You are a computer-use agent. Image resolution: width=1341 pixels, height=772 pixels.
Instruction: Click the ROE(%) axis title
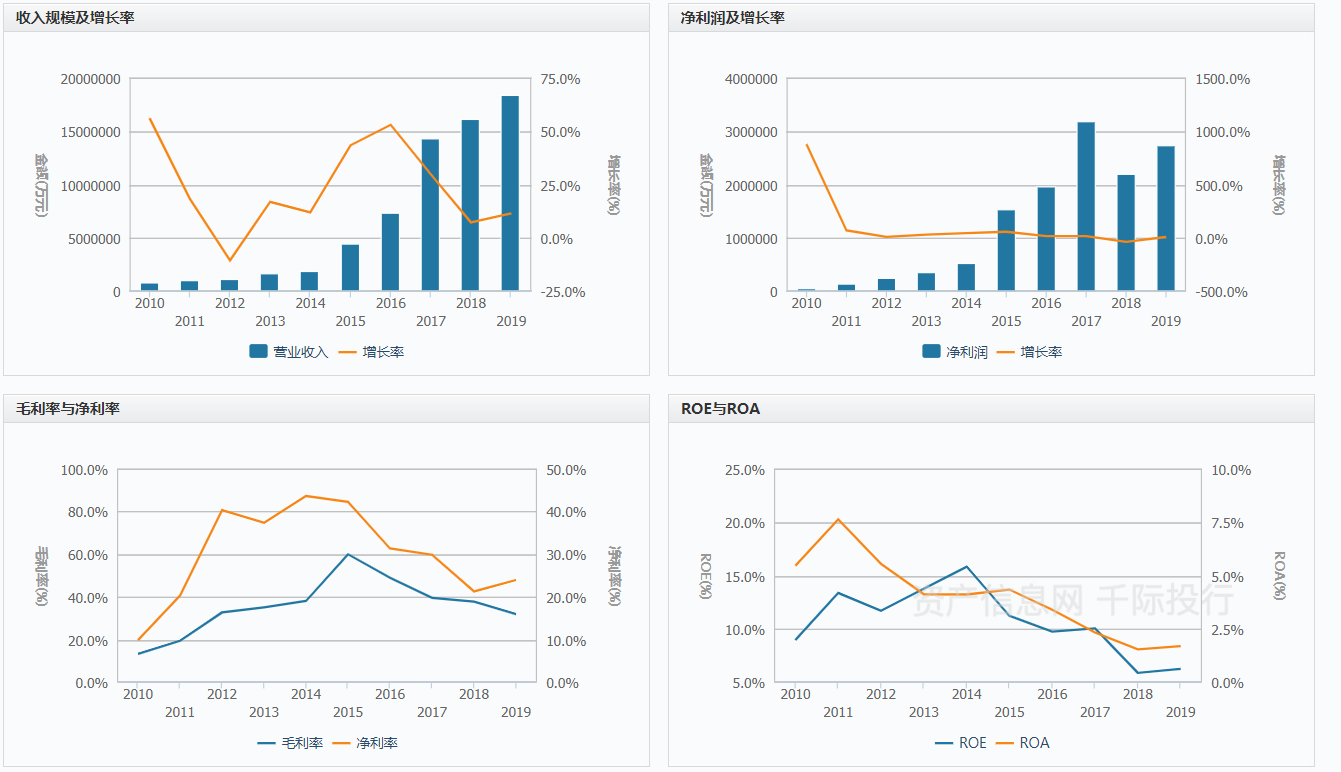coord(706,576)
